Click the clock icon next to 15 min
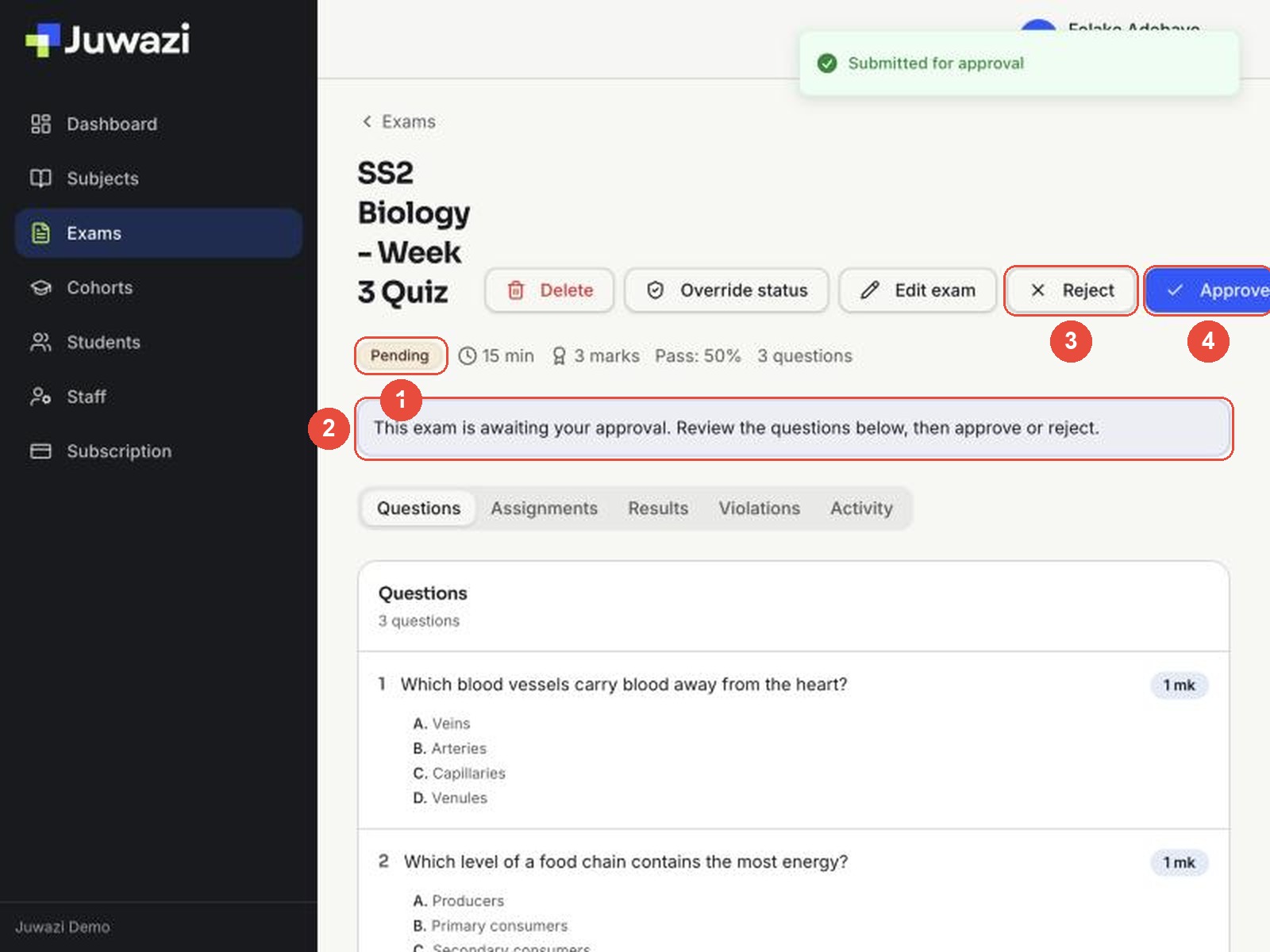Image resolution: width=1270 pixels, height=952 pixels. tap(468, 356)
